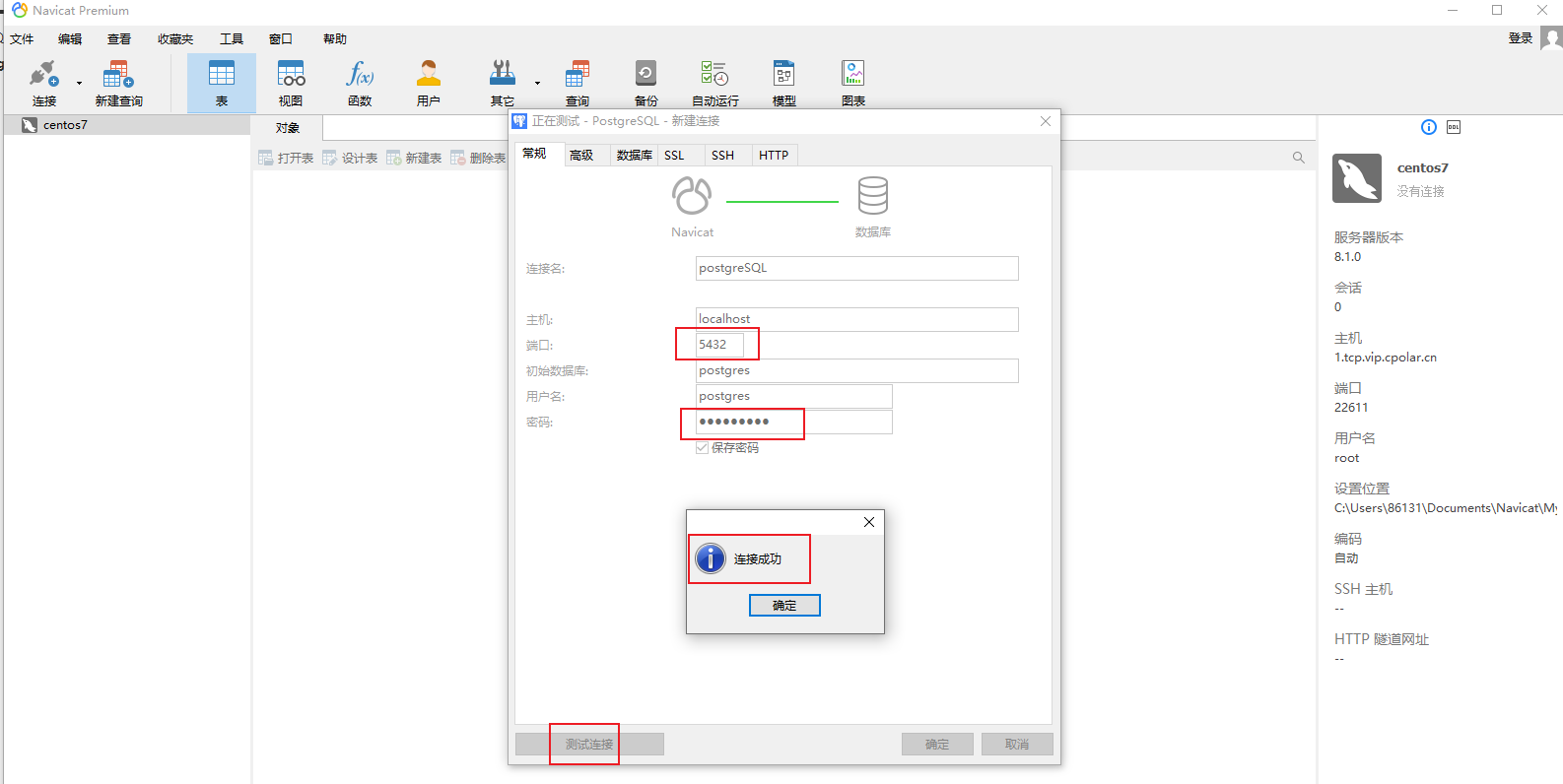Click 删除表 delete table button

pyautogui.click(x=478, y=158)
